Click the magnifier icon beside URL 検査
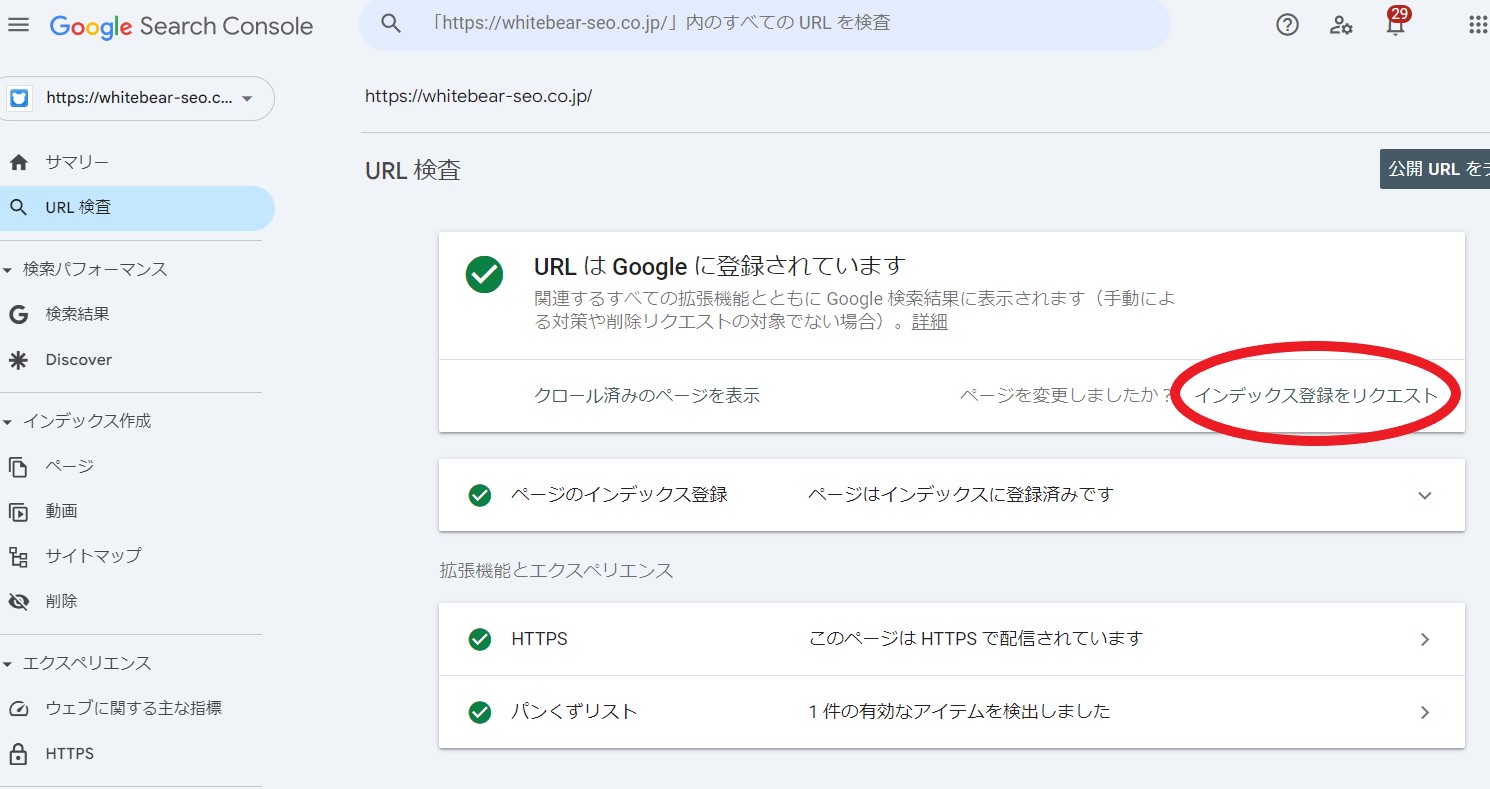 18,208
